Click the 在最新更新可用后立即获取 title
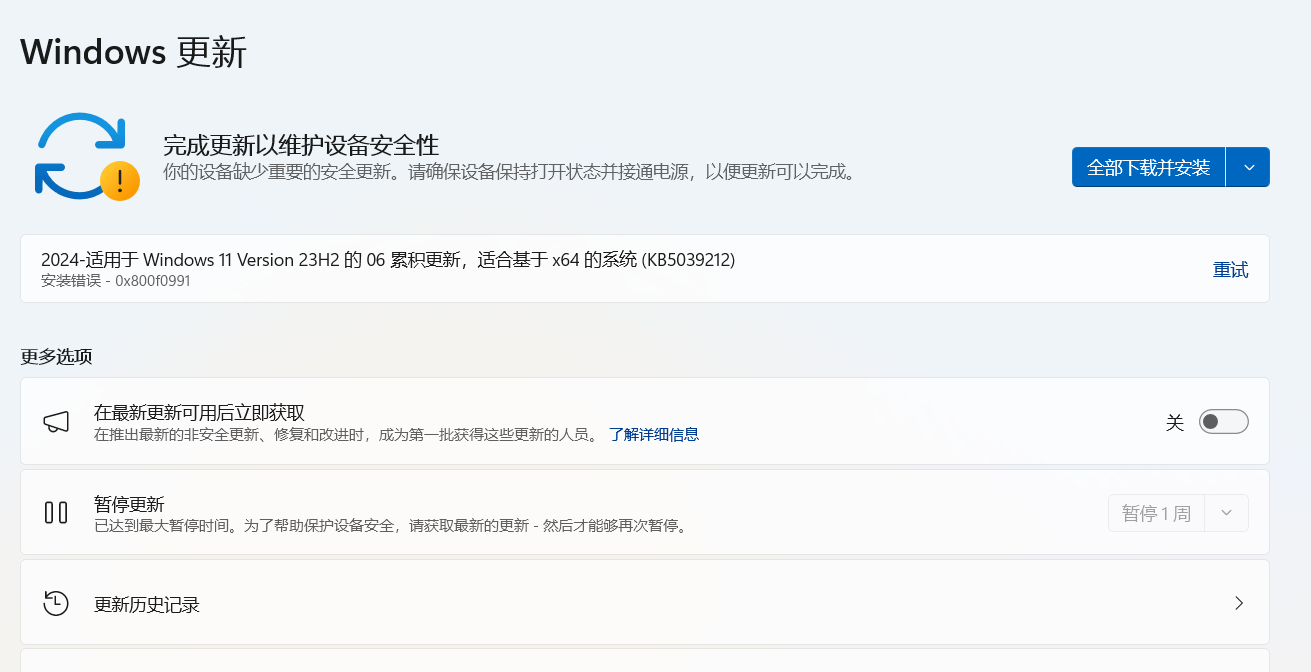Viewport: 1311px width, 672px height. coord(199,413)
